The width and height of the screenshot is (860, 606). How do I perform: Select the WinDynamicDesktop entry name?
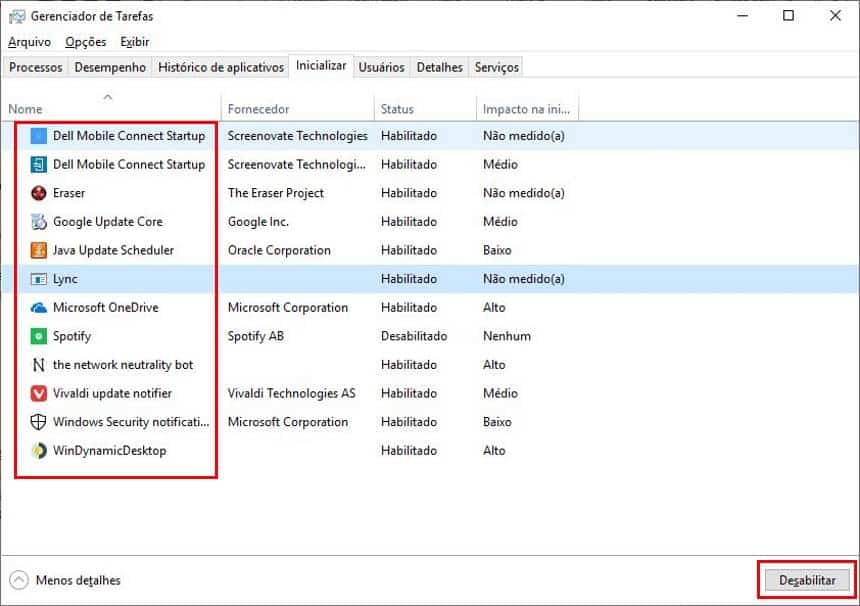(110, 450)
